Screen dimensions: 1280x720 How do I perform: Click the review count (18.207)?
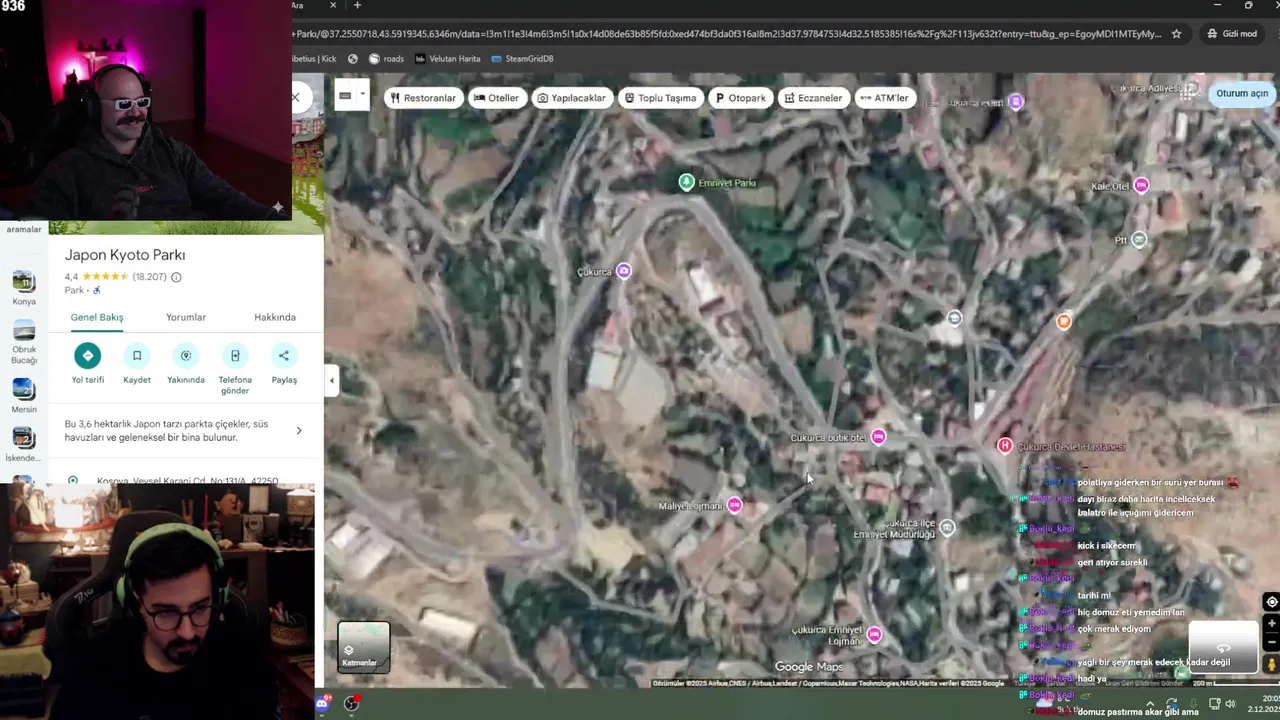tap(149, 277)
